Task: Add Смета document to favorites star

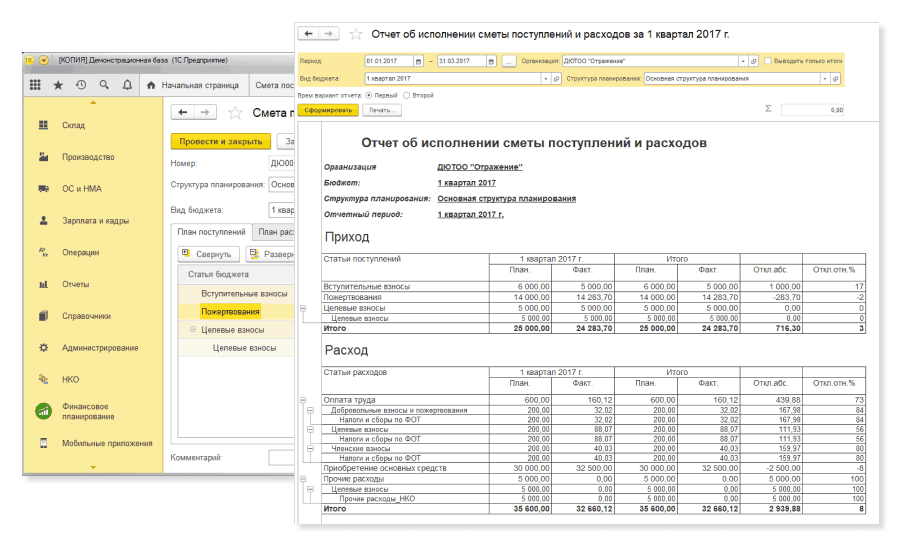Action: tap(235, 113)
